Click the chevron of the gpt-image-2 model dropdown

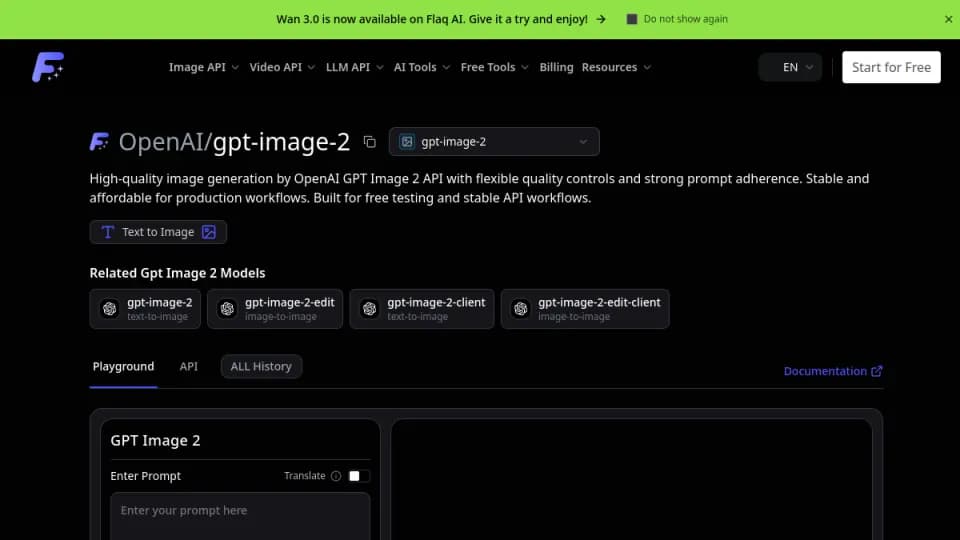coord(583,142)
